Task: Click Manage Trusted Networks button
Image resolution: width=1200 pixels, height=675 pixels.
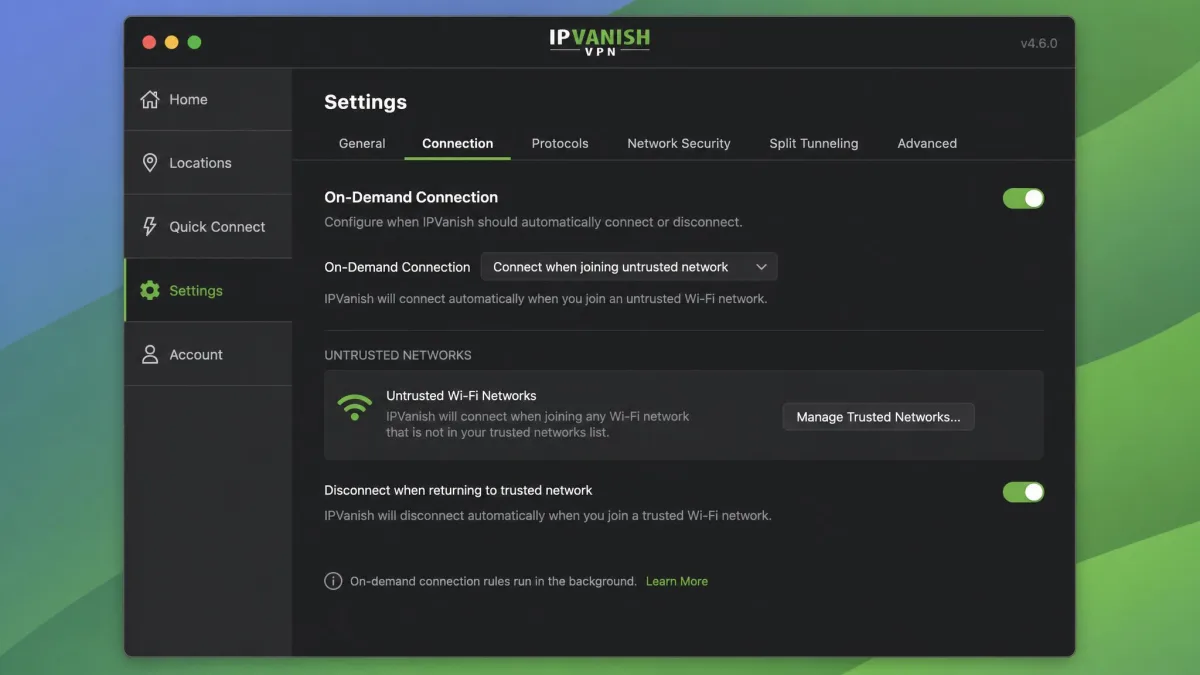Action: coord(878,417)
